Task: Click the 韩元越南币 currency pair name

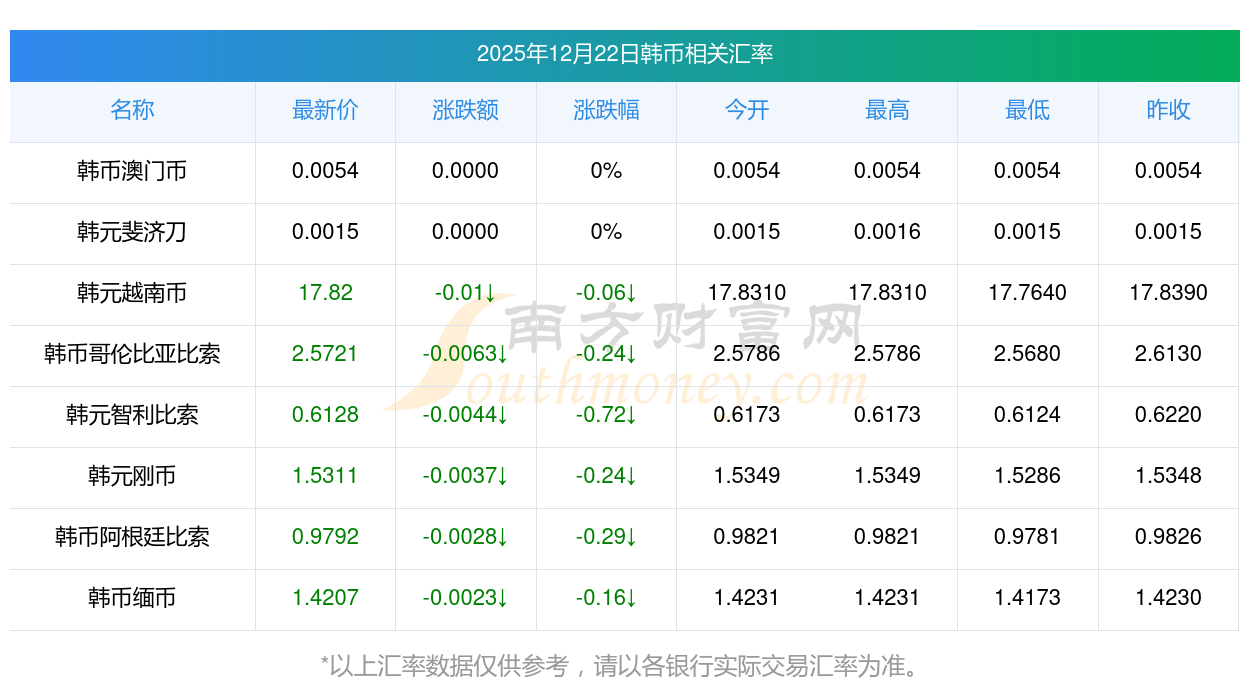Action: pos(132,293)
